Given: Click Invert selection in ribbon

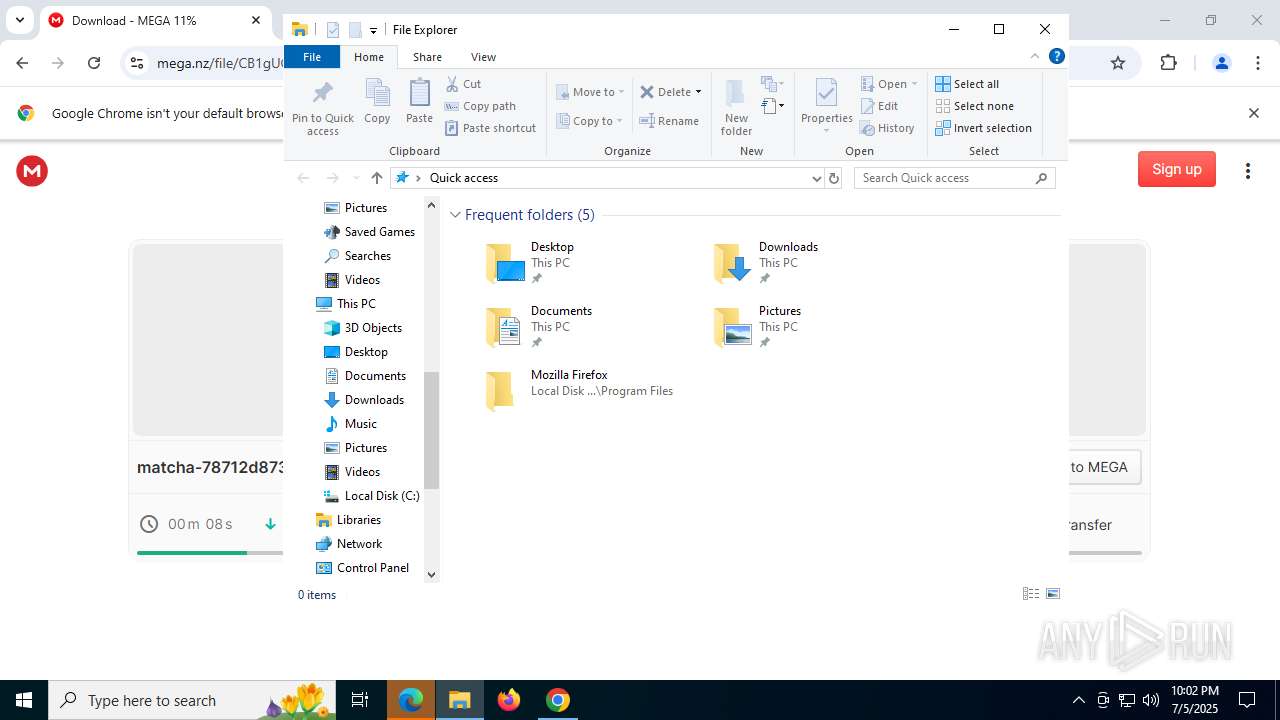Looking at the screenshot, I should point(983,128).
